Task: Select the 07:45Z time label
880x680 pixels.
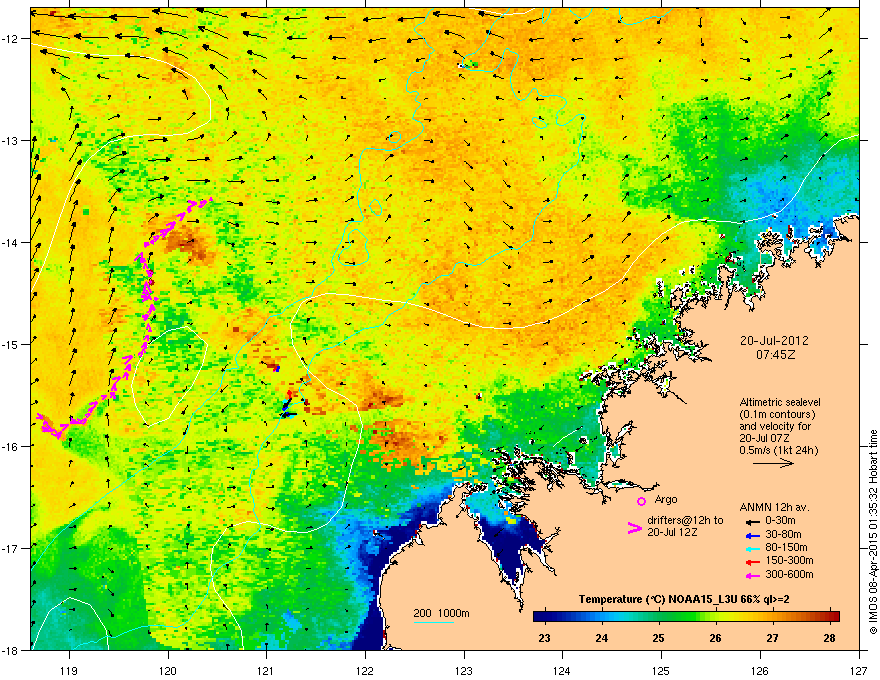Action: click(x=776, y=355)
